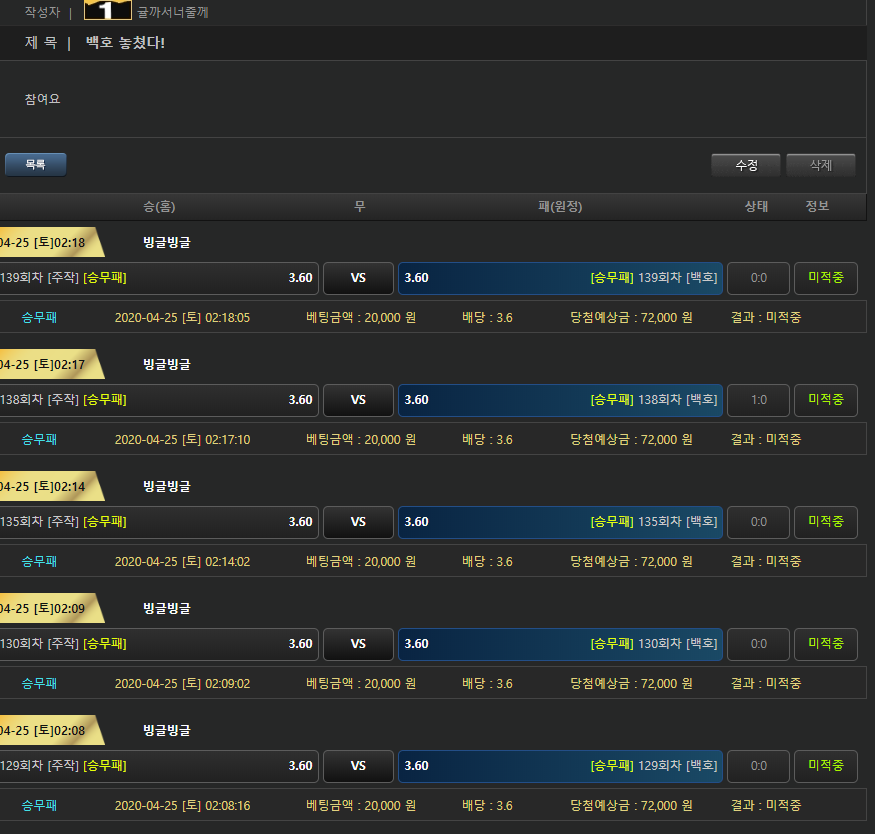Click the 미적중 button for round 139

[x=825, y=278]
